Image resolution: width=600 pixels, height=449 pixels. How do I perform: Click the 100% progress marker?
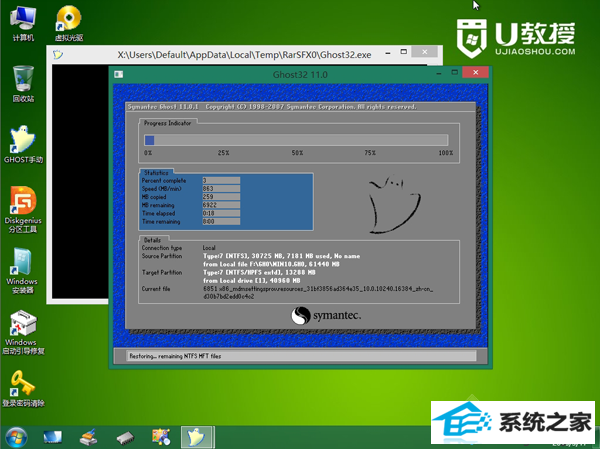(x=446, y=153)
